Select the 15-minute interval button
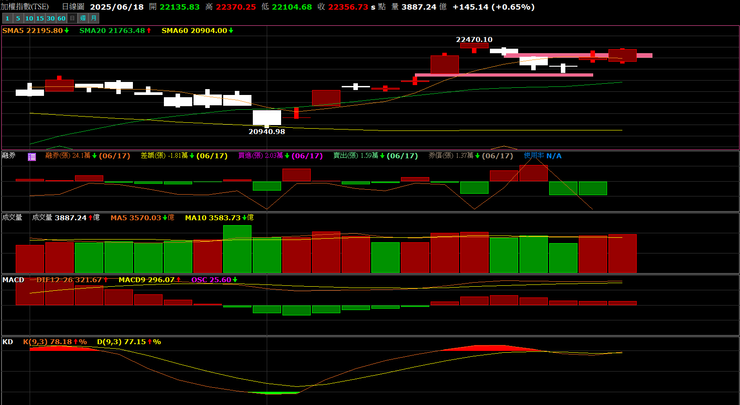This screenshot has height=405, width=740. [x=39, y=18]
